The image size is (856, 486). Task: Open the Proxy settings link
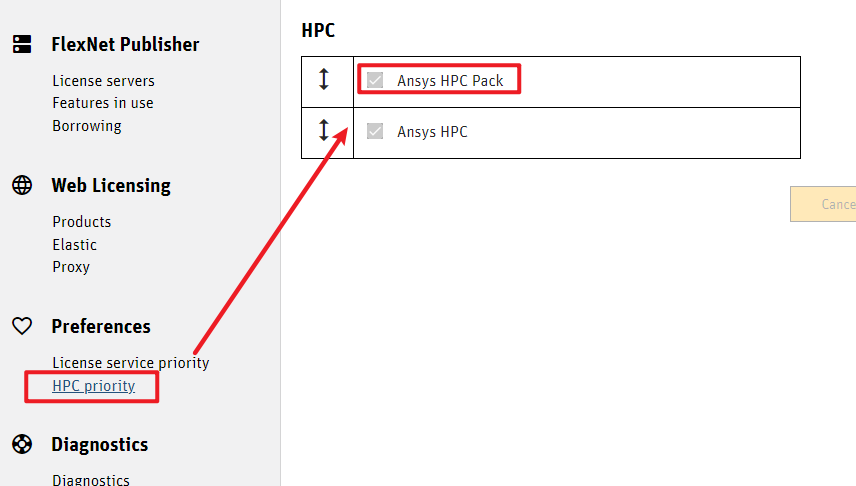71,267
